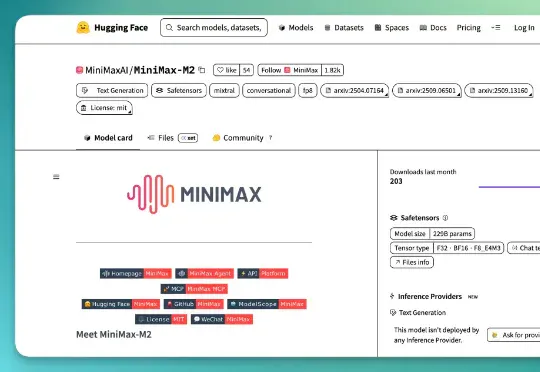The width and height of the screenshot is (540, 372).
Task: Follow the MiniMax organization
Action: [x=289, y=70]
